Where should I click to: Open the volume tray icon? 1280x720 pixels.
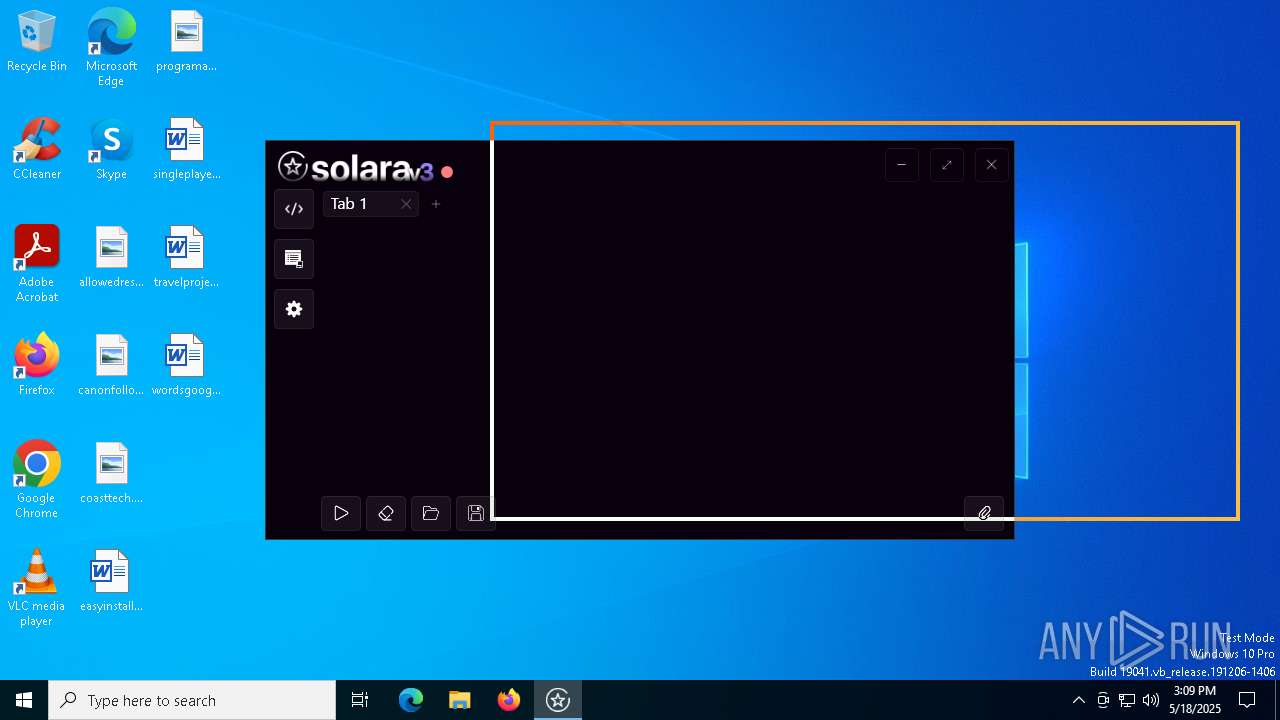[x=1151, y=700]
